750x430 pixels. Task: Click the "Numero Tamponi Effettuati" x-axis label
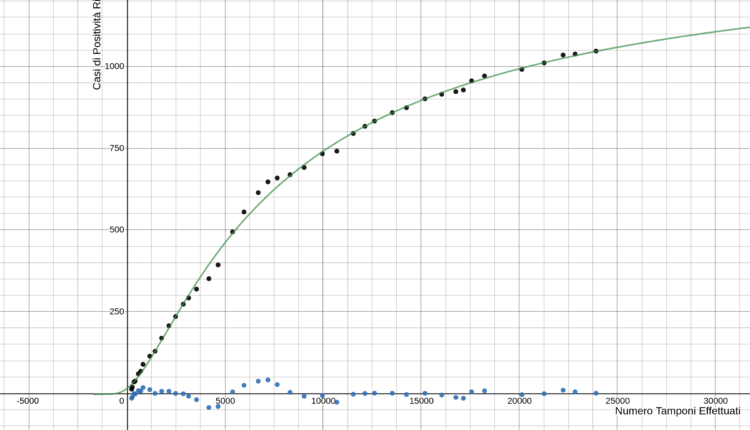677,412
